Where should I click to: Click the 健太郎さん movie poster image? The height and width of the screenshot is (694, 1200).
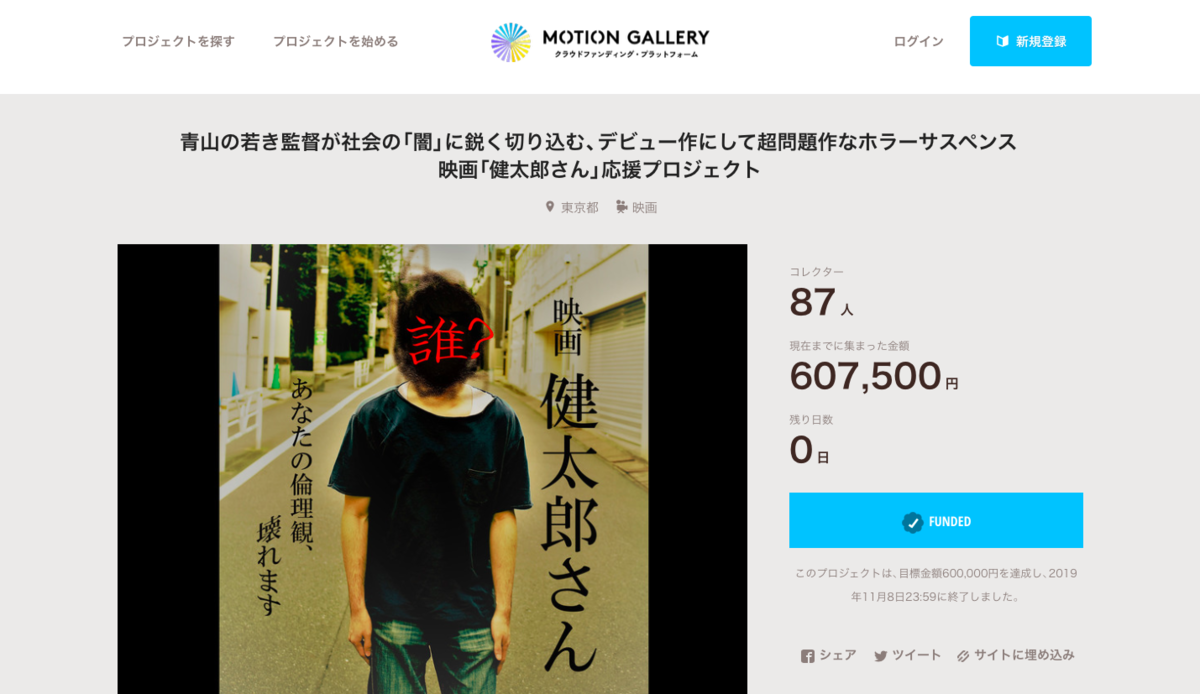[x=432, y=469]
